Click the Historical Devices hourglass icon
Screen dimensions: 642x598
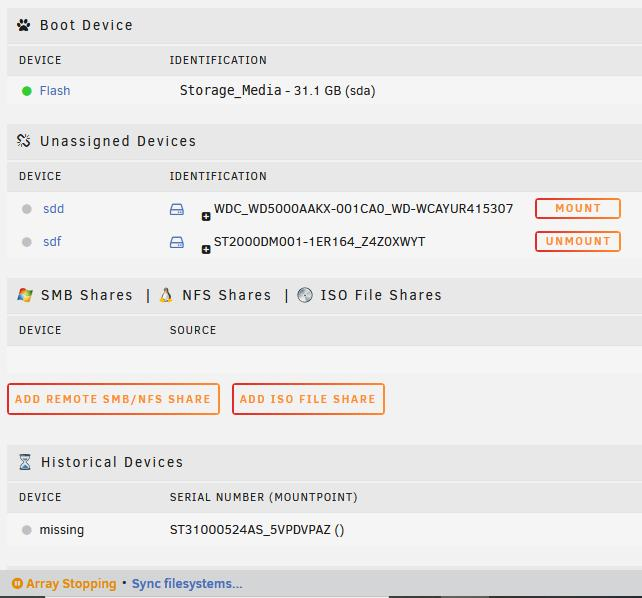[25, 462]
